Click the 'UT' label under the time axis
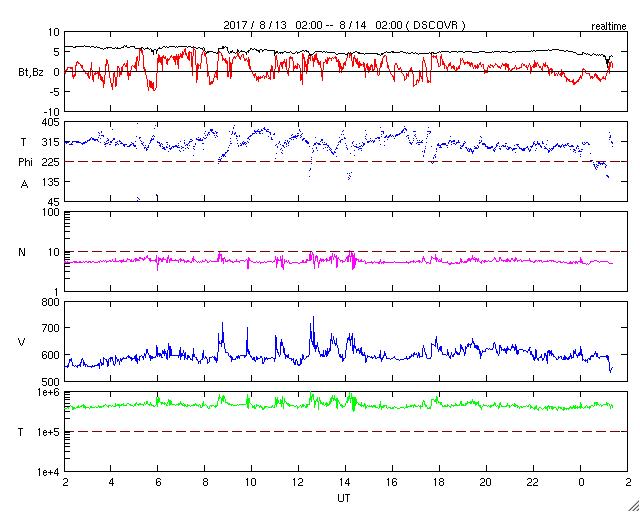Viewport: 640px width, 512px height. coord(344,498)
